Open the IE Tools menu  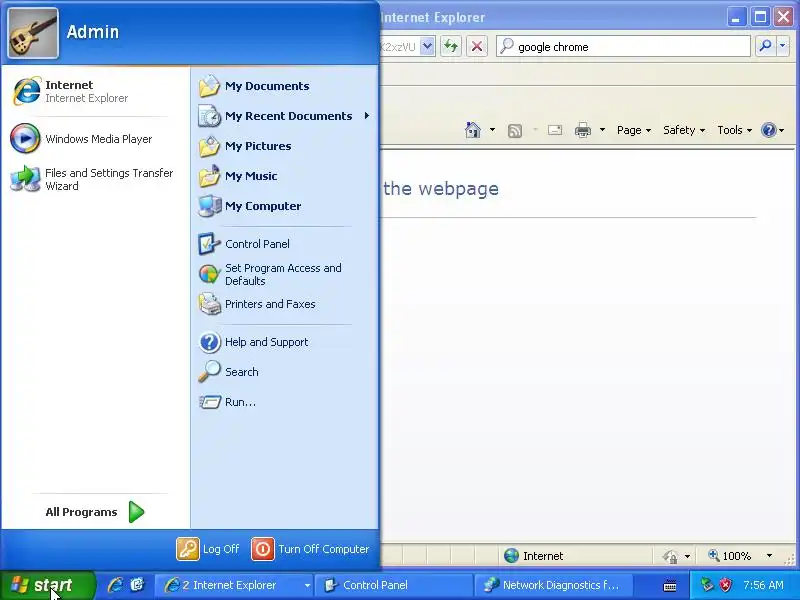[x=734, y=130]
